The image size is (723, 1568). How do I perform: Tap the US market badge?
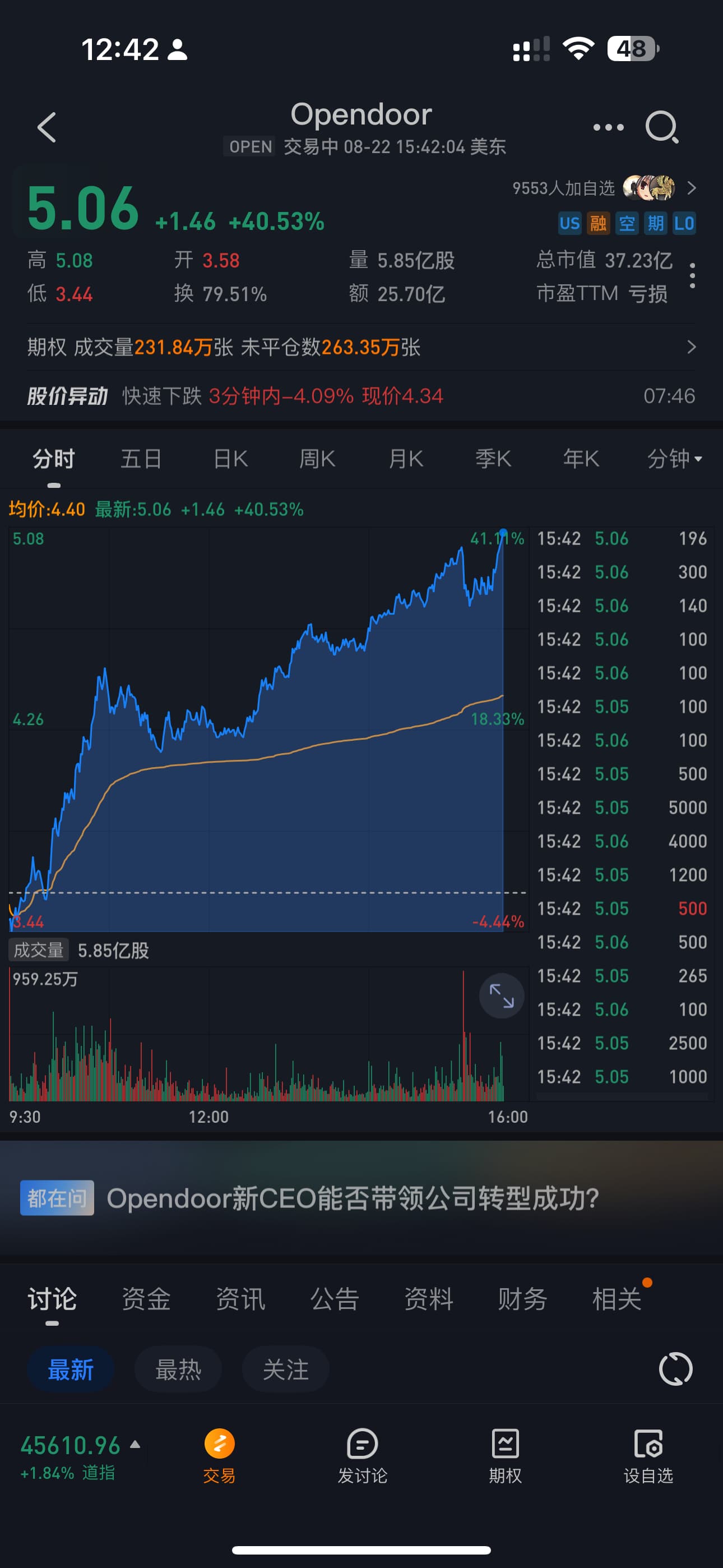point(569,223)
